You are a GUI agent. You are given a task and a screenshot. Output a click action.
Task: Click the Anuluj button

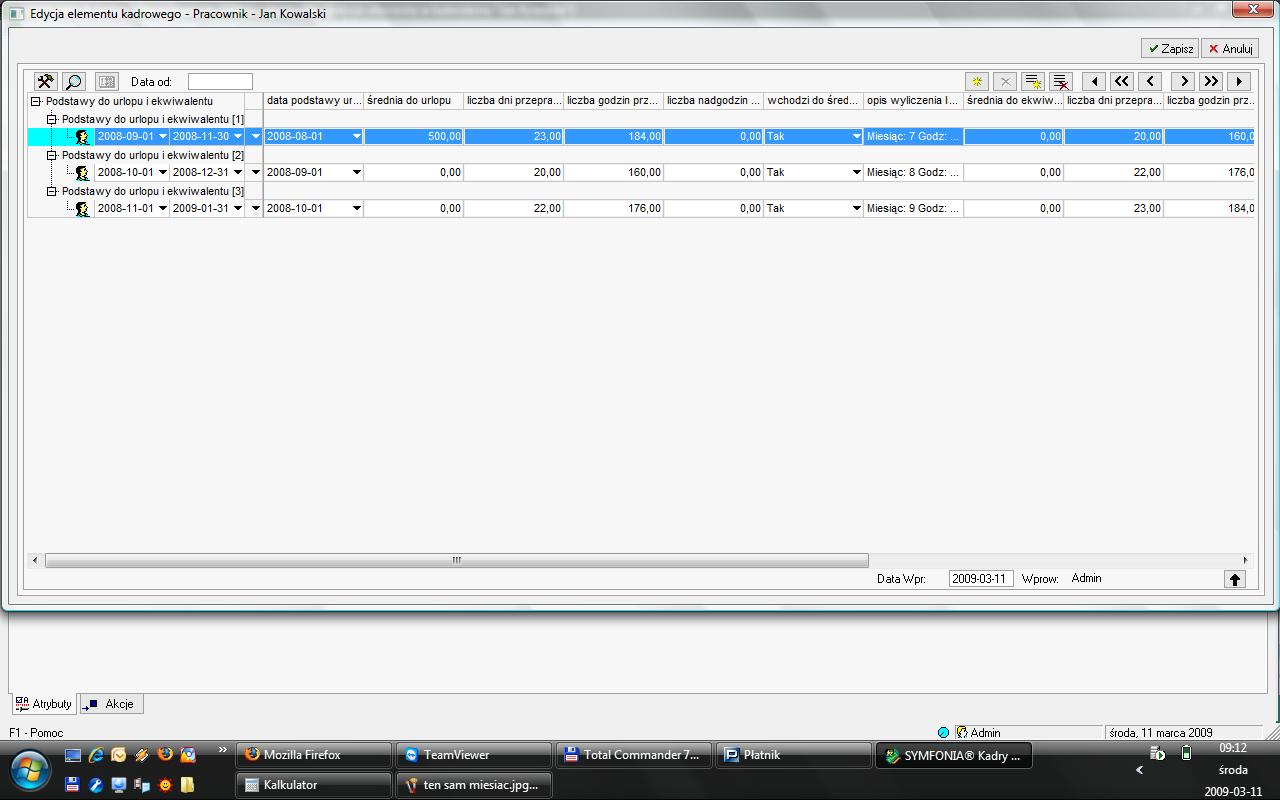(x=1229, y=48)
